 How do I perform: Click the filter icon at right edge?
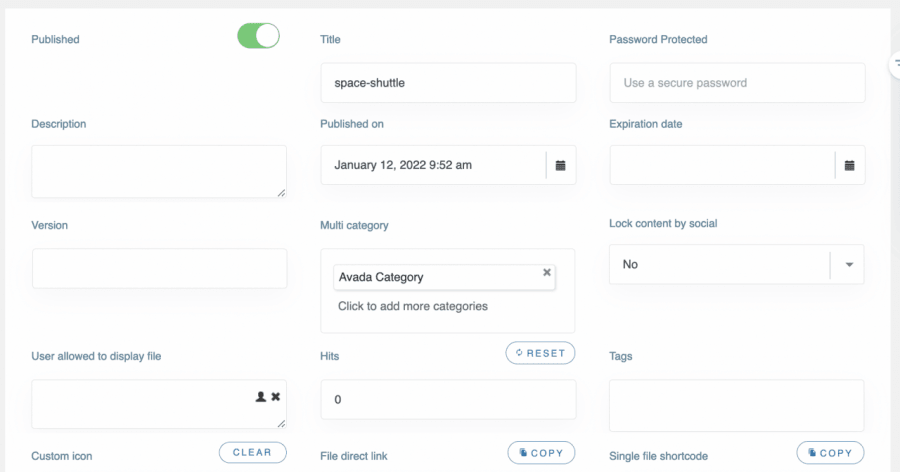[x=895, y=63]
